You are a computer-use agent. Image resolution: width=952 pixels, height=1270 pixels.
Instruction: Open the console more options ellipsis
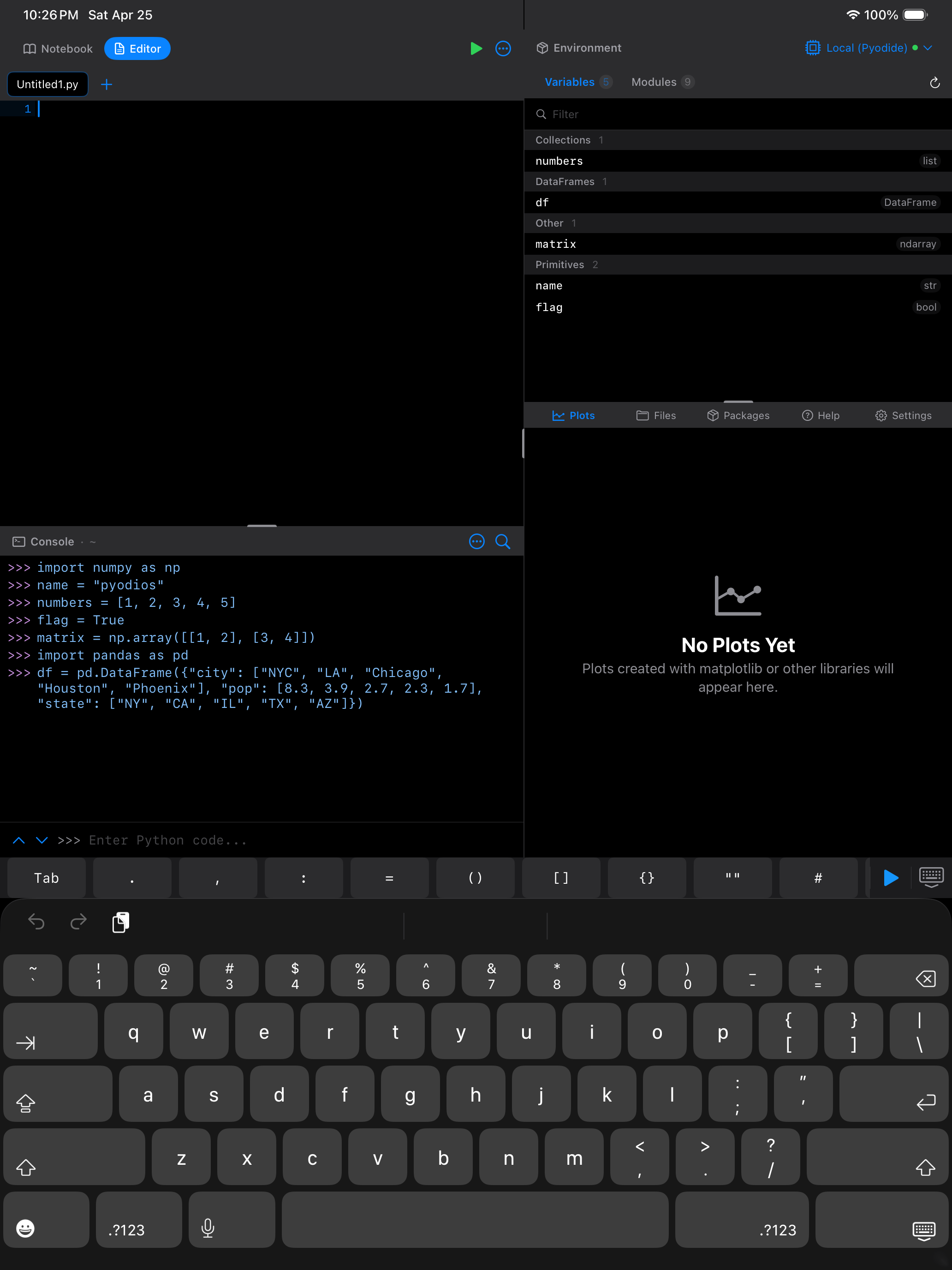coord(477,541)
